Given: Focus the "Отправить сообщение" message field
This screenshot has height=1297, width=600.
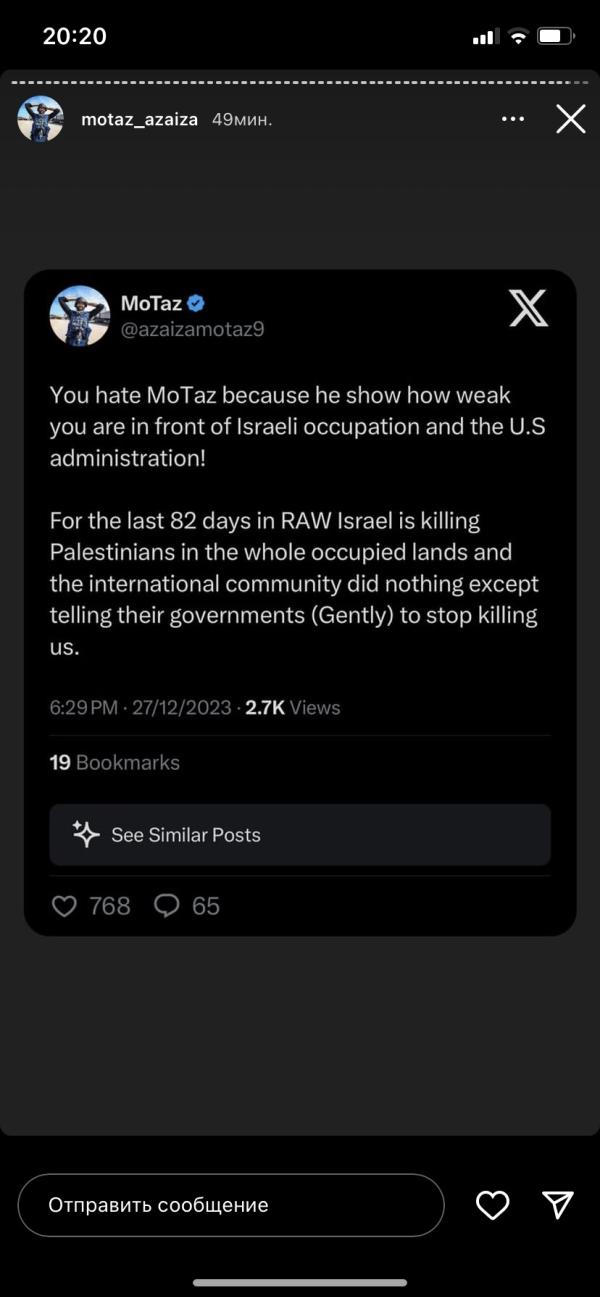Looking at the screenshot, I should click(230, 1205).
